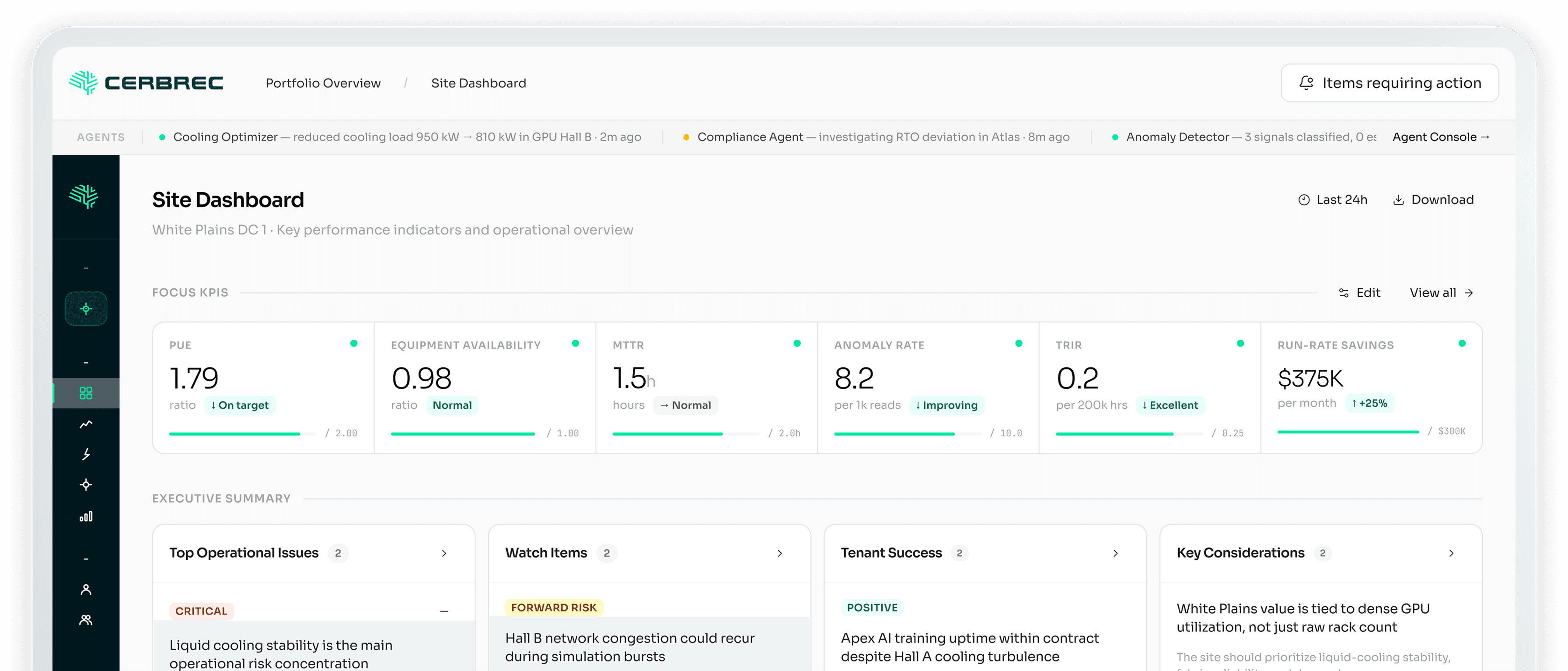Open the Agent Console link
The width and height of the screenshot is (1568, 671).
[x=1440, y=137]
